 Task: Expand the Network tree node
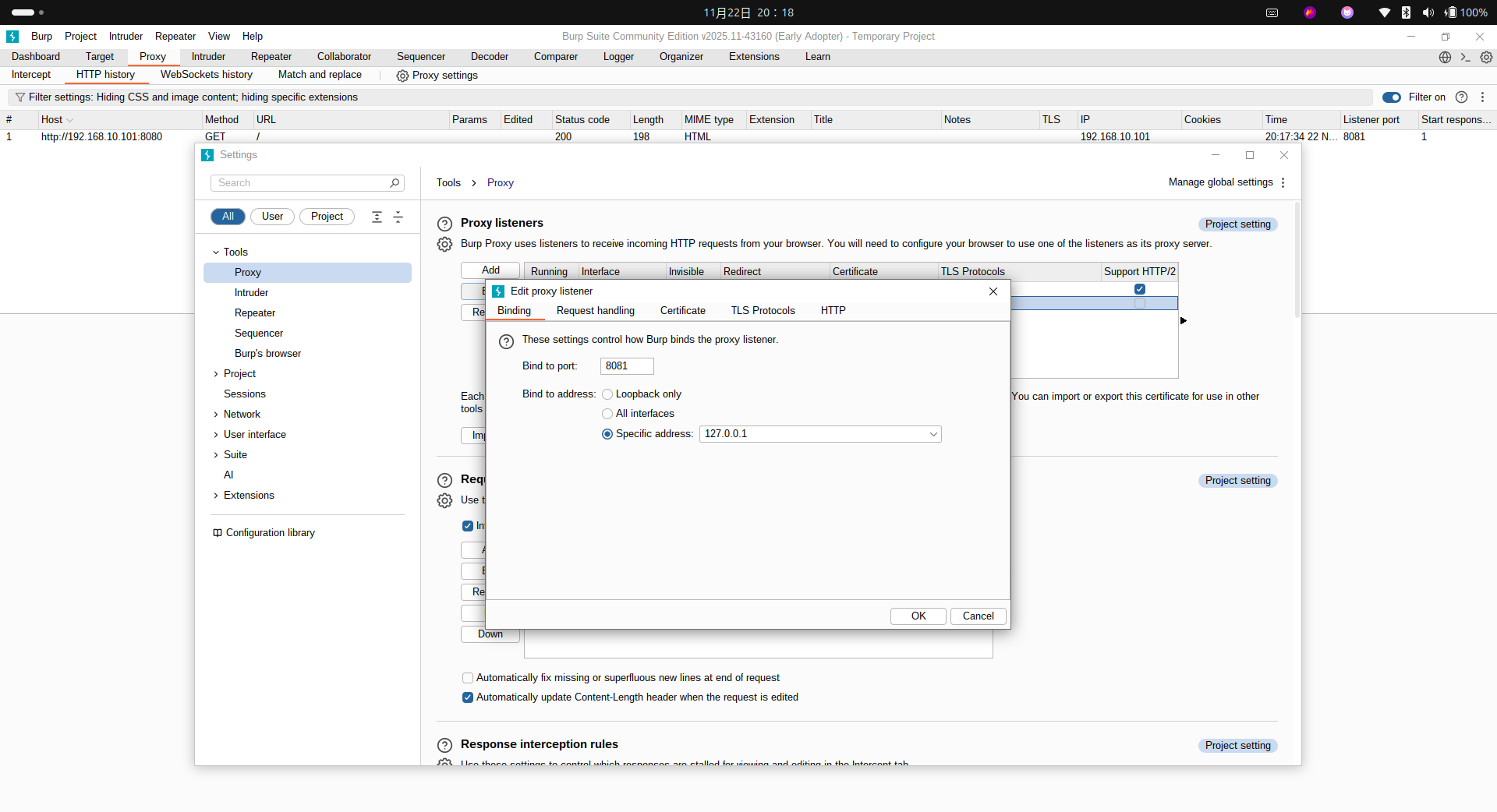pyautogui.click(x=216, y=415)
